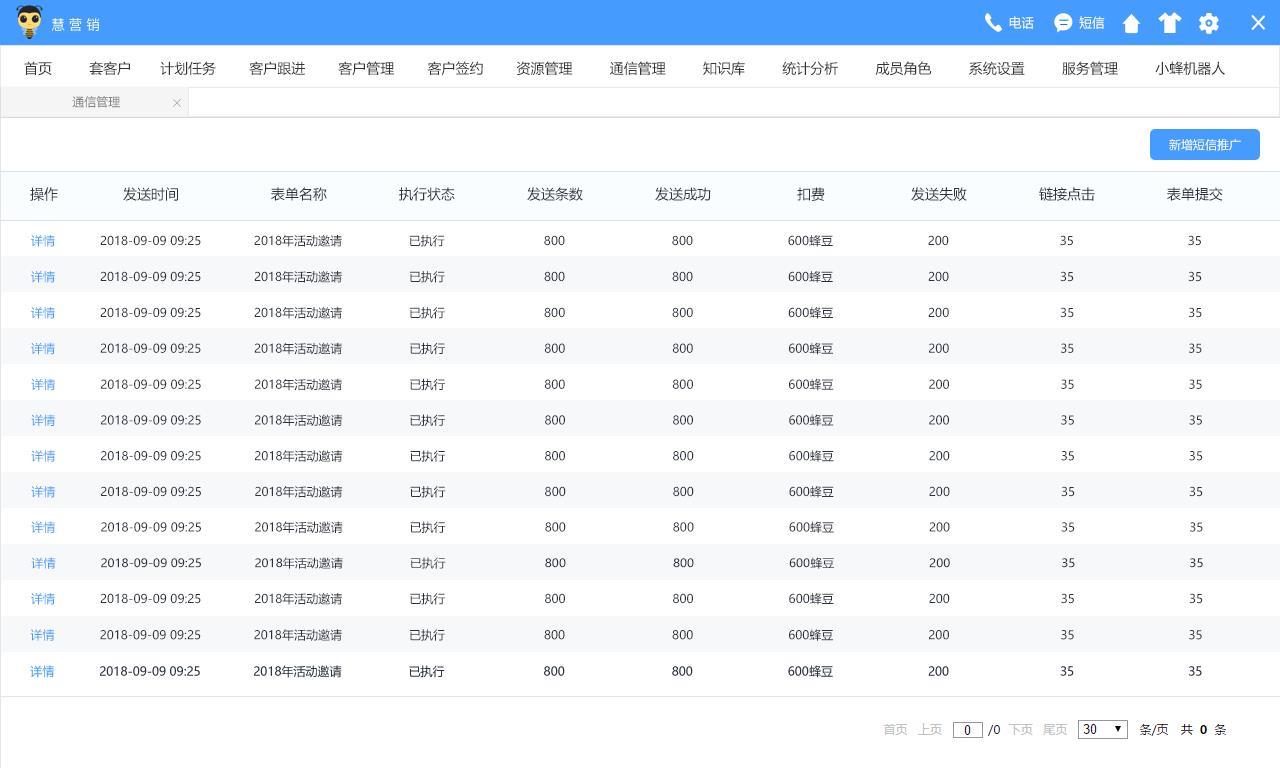Click the 条/页 label

1154,729
